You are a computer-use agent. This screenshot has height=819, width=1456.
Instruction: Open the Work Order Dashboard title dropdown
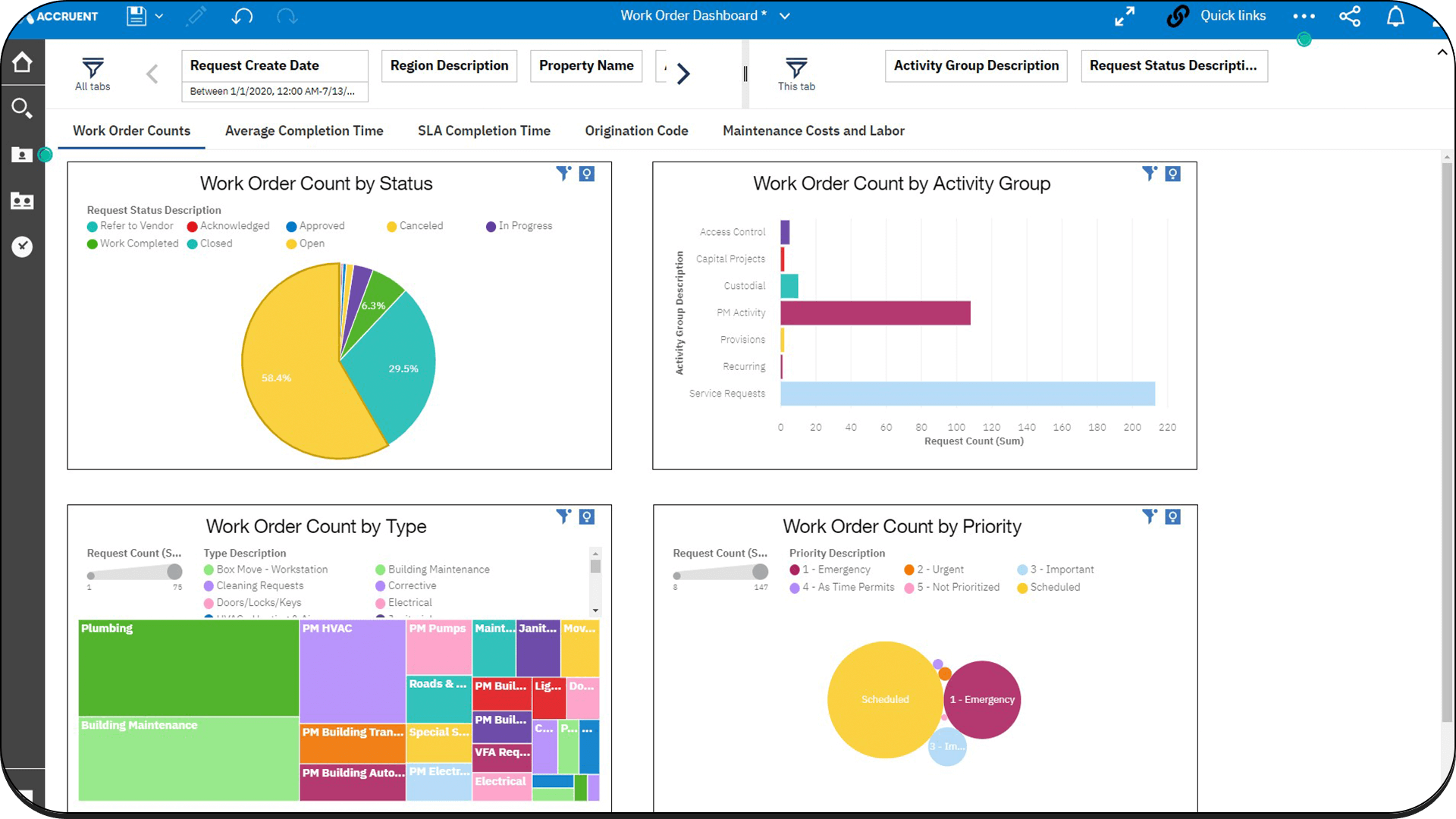coord(786,15)
